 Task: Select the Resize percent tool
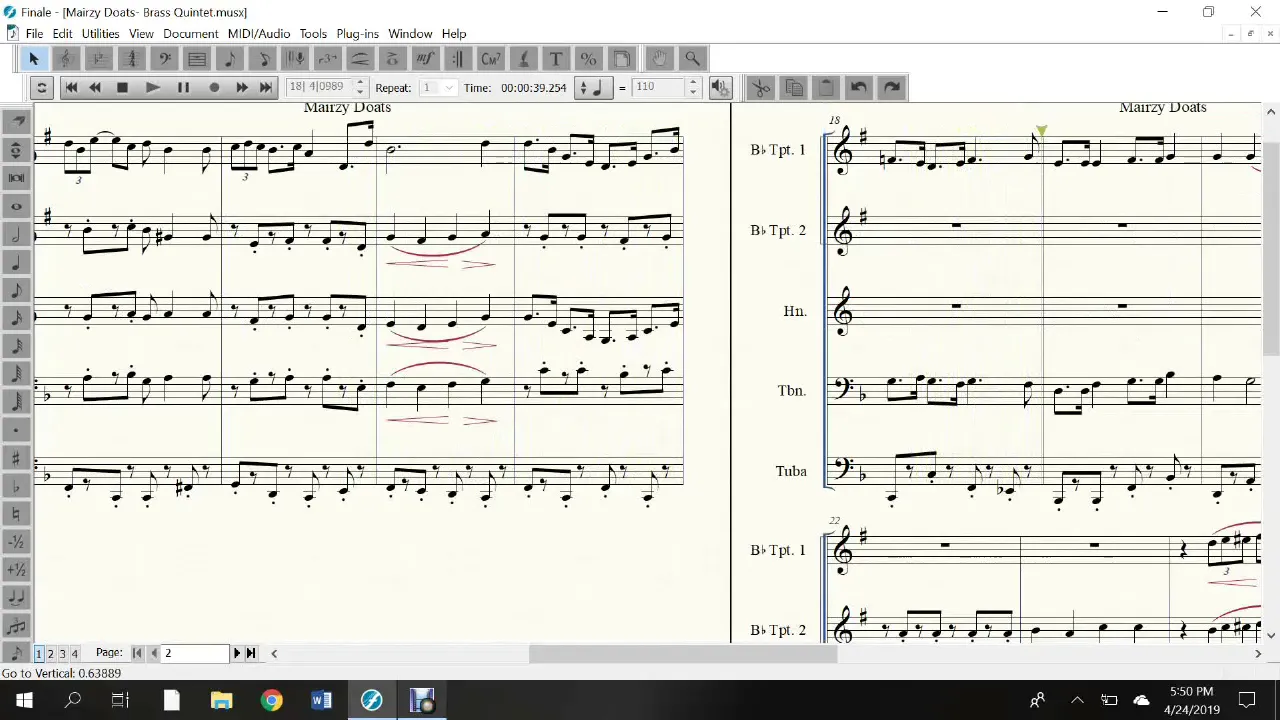point(588,58)
